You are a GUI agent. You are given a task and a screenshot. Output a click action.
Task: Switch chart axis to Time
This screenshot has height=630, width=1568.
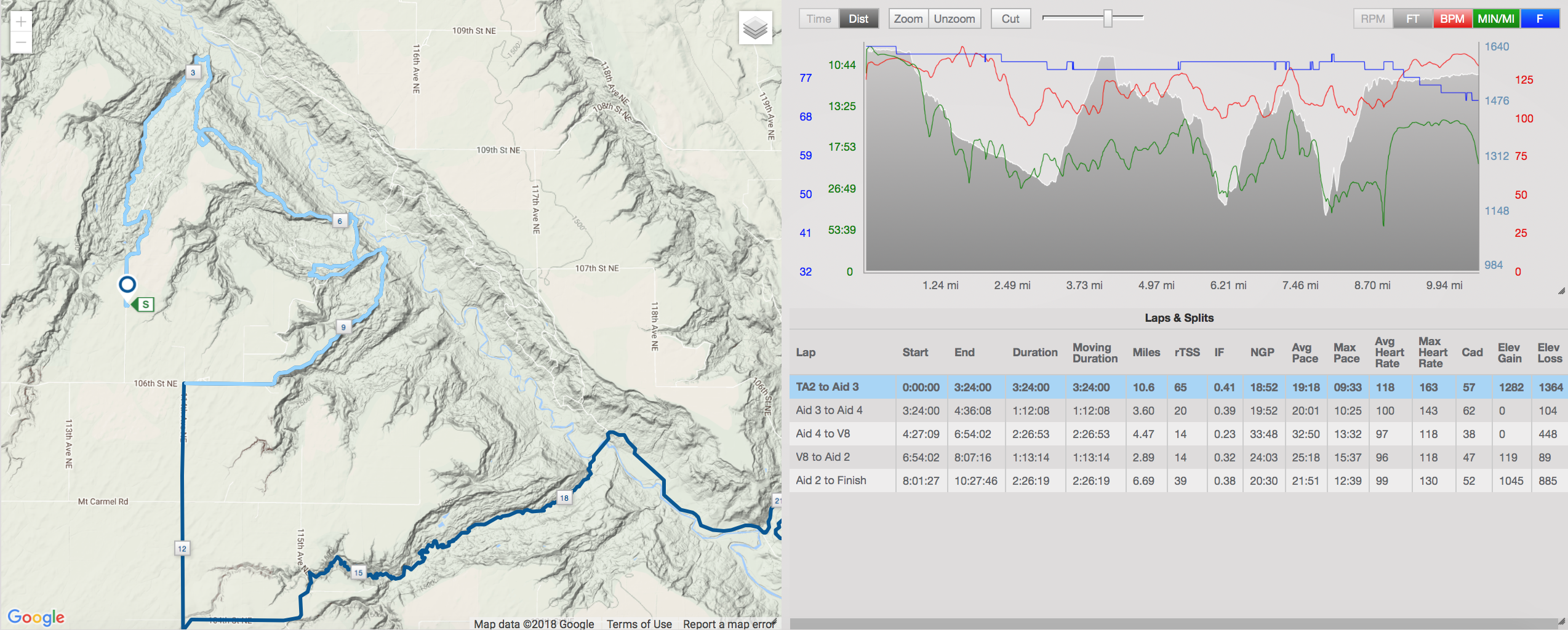pos(818,18)
